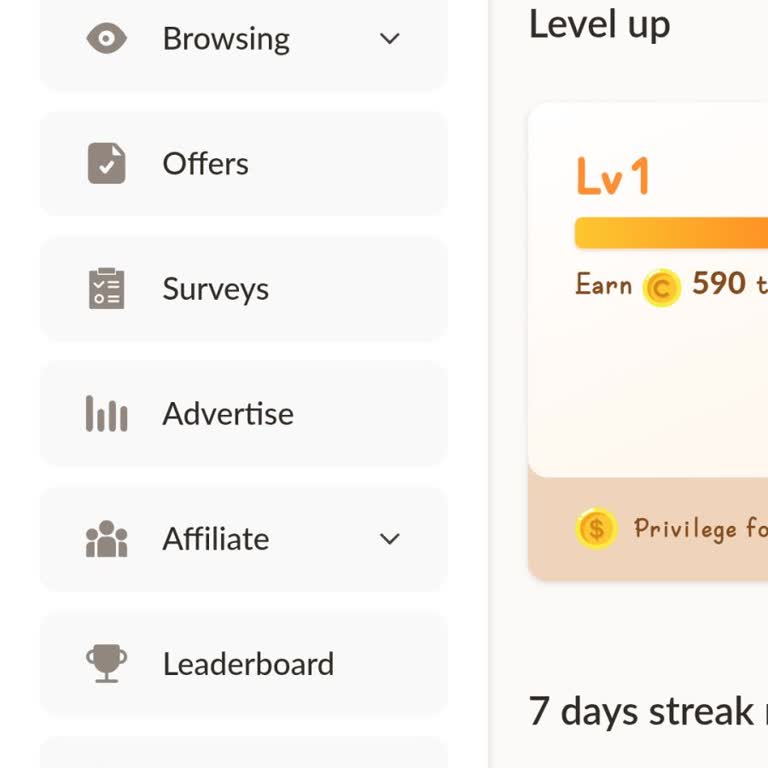Screen dimensions: 768x768
Task: Open the Surveys menu item
Action: pyautogui.click(x=216, y=289)
